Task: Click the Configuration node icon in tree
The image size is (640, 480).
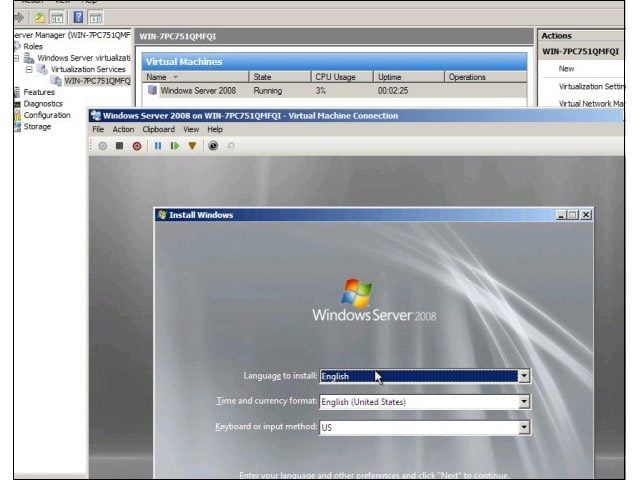Action: pyautogui.click(x=18, y=115)
